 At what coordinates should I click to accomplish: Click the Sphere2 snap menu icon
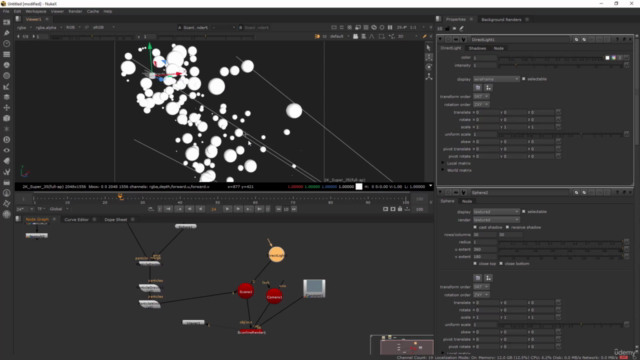point(488,278)
